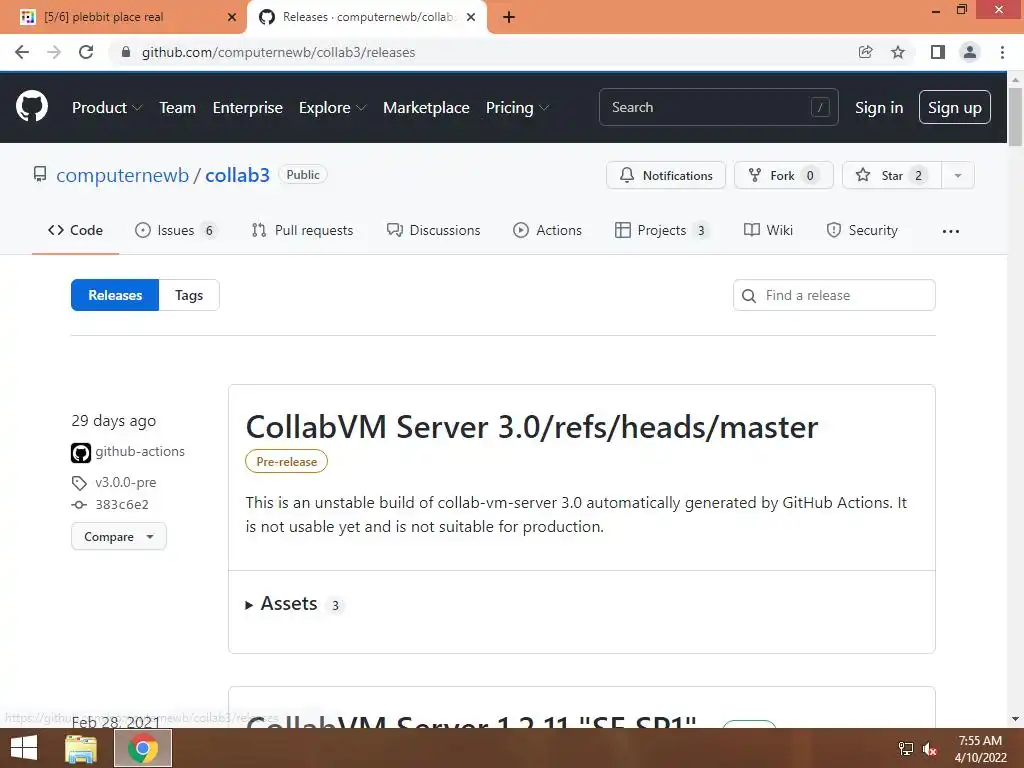The width and height of the screenshot is (1024, 768).
Task: Close the plebbit place real tab
Action: click(x=231, y=17)
